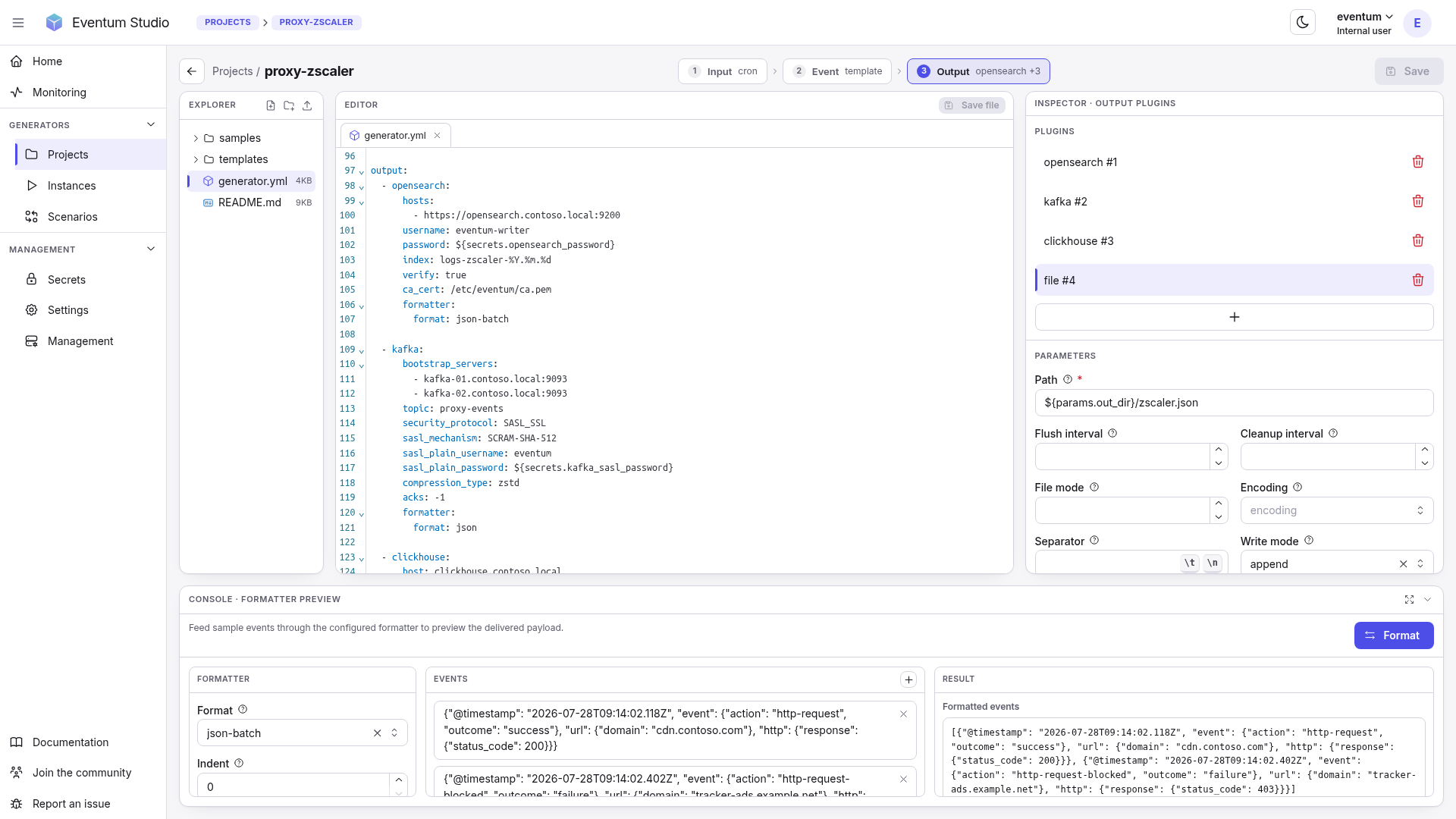Decrement the Cleanup interval value
Viewport: 1456px width, 819px height.
pyautogui.click(x=1424, y=463)
